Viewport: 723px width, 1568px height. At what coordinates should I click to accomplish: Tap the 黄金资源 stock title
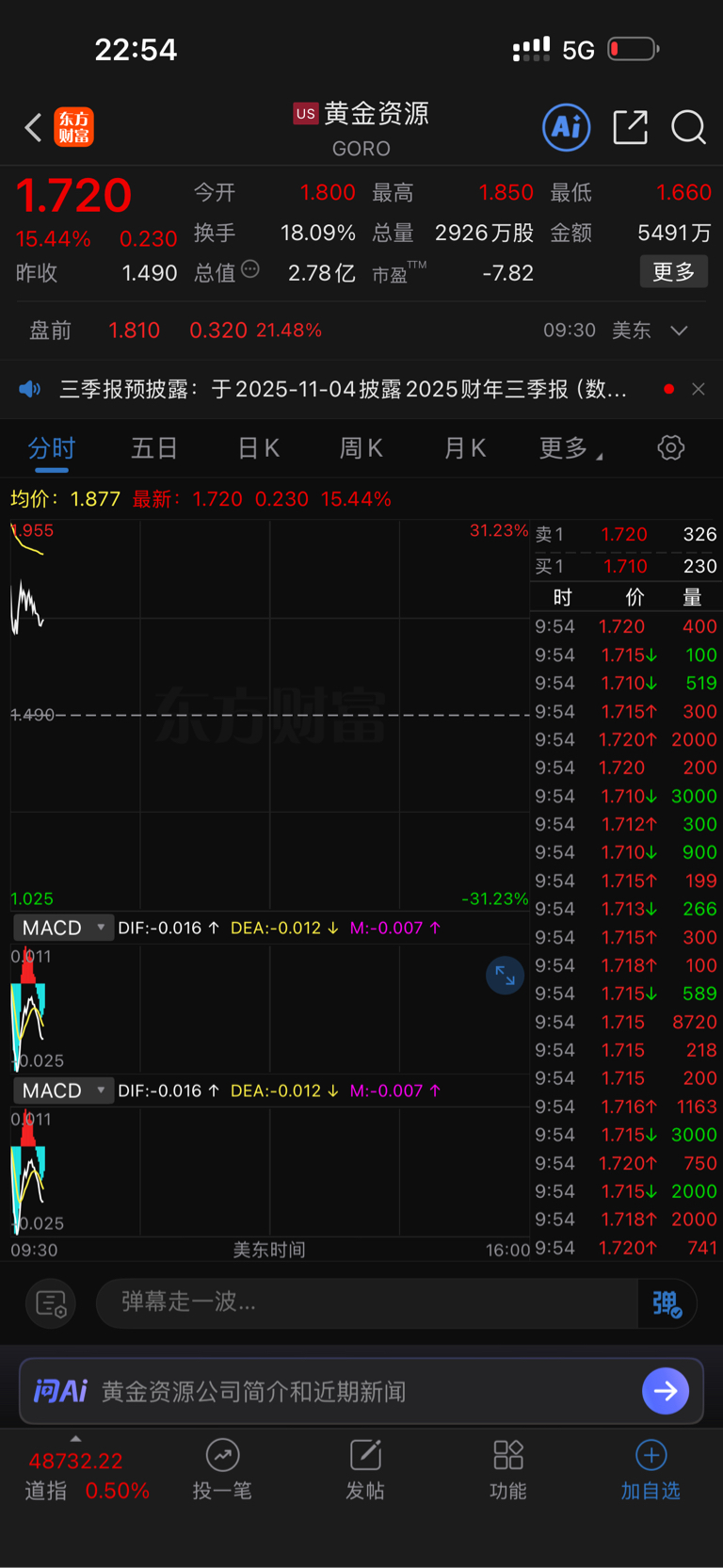[377, 114]
